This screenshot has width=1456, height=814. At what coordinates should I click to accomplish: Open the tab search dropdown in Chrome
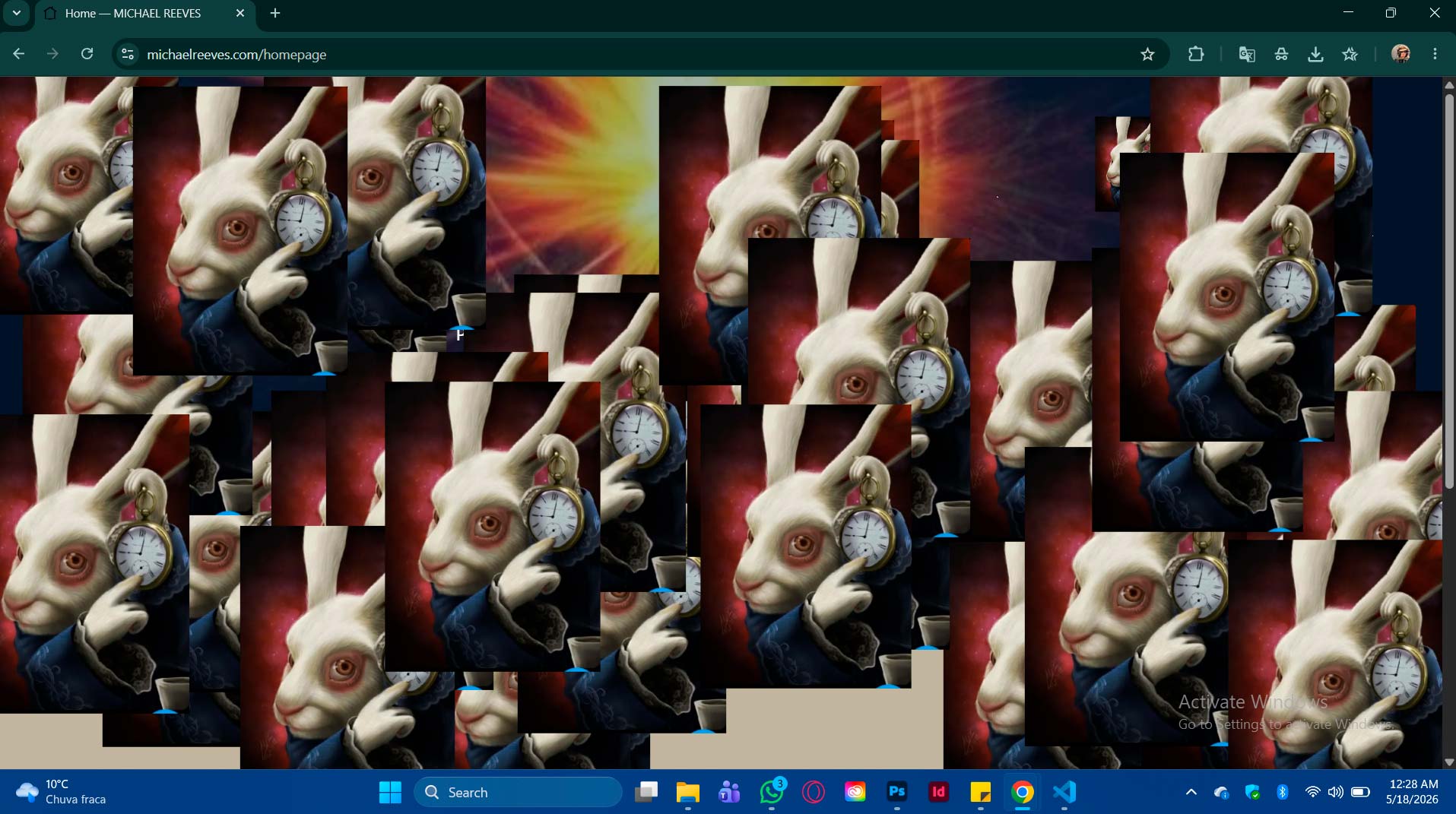pos(16,13)
